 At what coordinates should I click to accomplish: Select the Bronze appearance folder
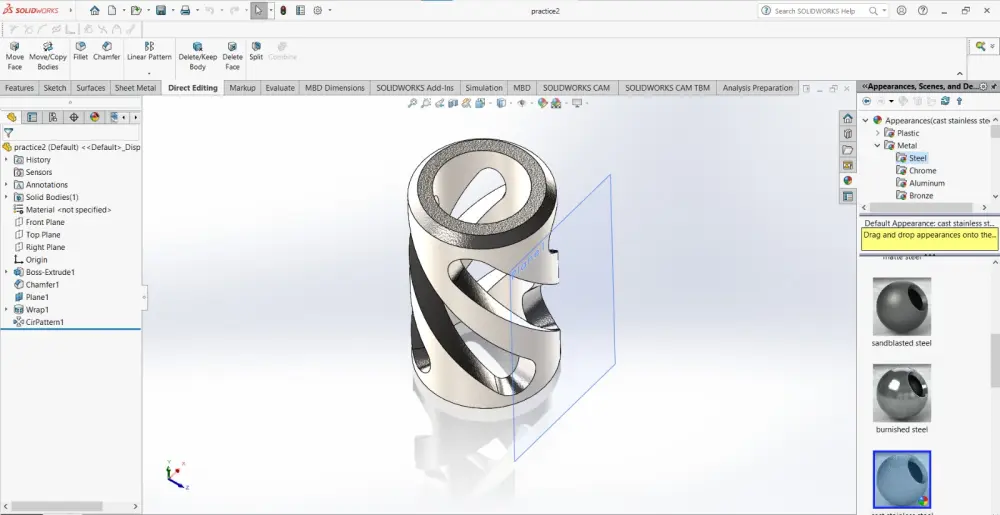915,196
